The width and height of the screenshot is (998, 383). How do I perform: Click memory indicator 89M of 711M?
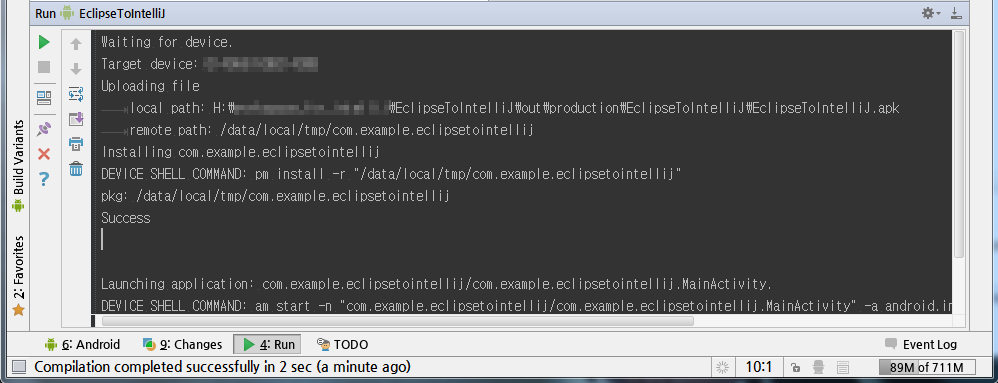point(927,367)
